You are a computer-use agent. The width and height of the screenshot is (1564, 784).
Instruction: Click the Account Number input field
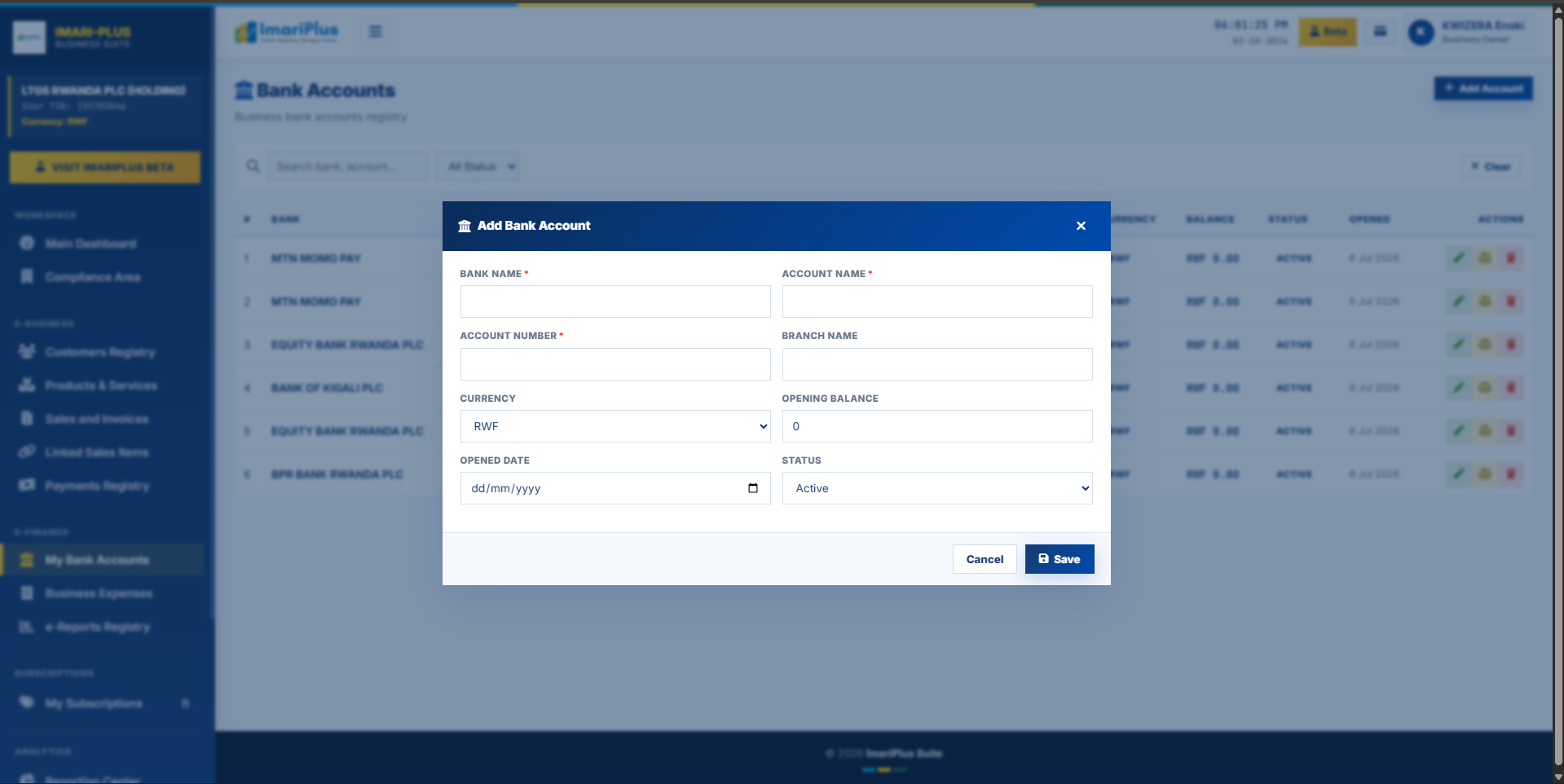point(615,364)
